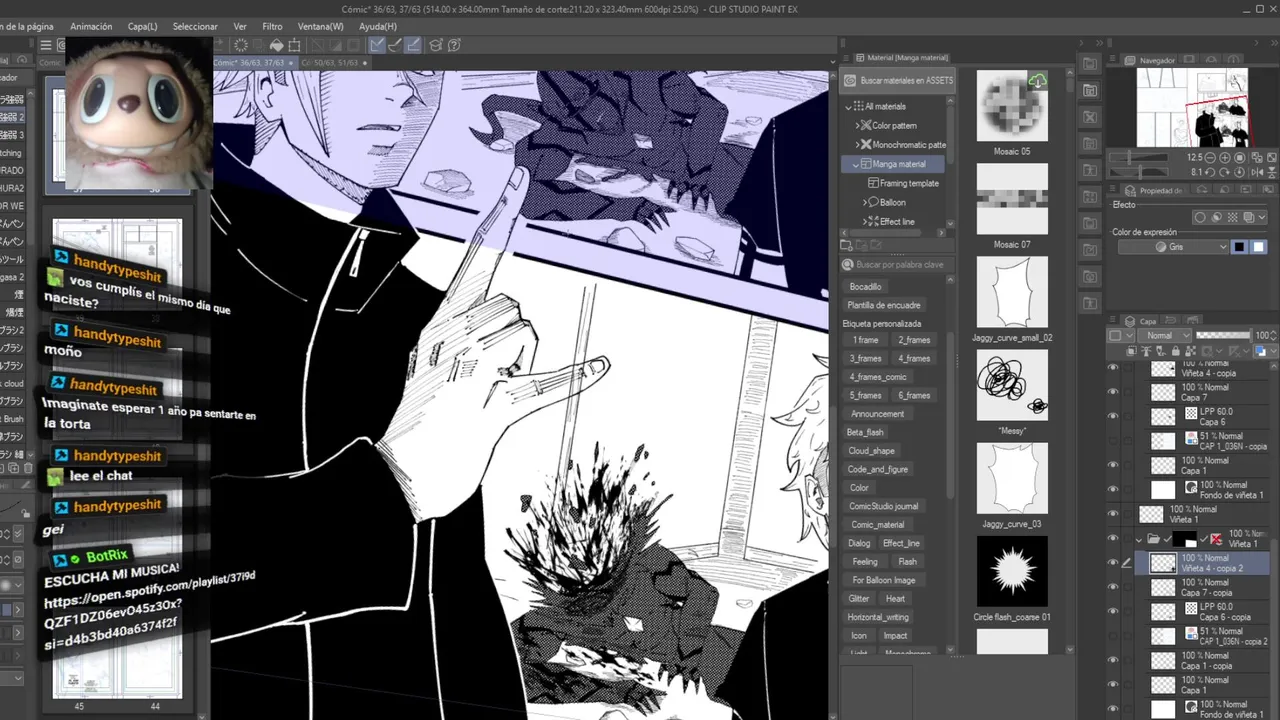Click Buscar materiales en ASSETS button
1280x720 pixels.
click(897, 80)
